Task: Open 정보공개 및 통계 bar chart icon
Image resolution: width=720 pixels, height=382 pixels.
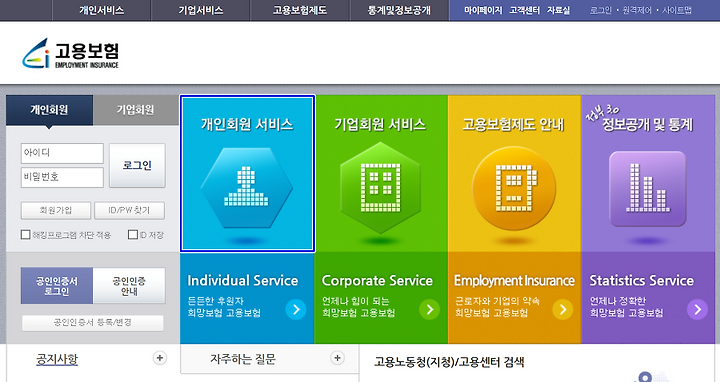Action: click(647, 189)
